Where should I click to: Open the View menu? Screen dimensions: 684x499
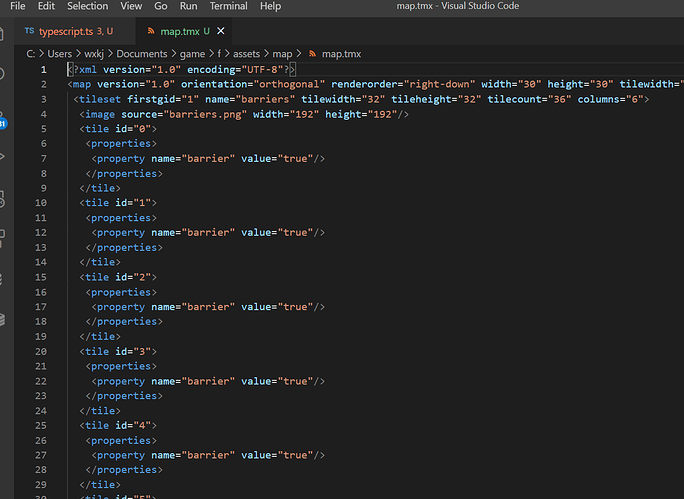click(131, 6)
